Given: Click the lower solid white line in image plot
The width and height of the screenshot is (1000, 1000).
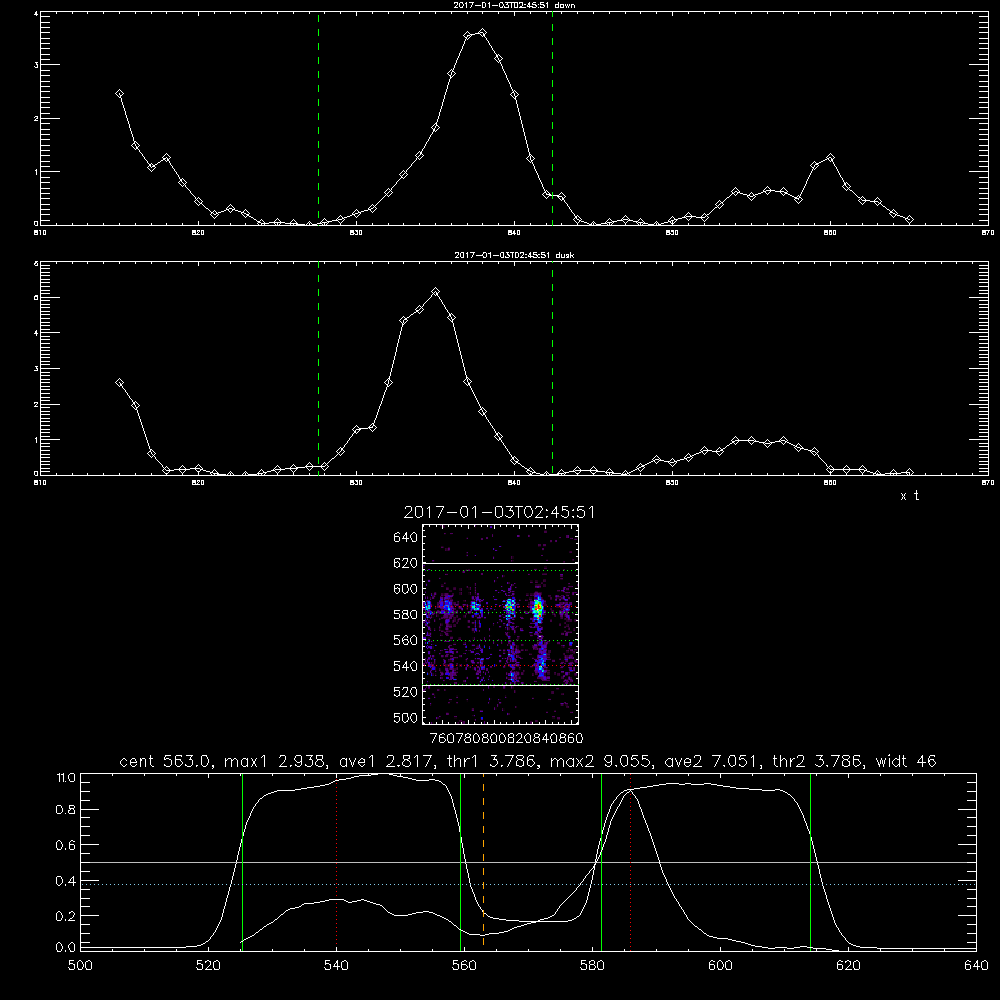Looking at the screenshot, I should coord(500,685).
